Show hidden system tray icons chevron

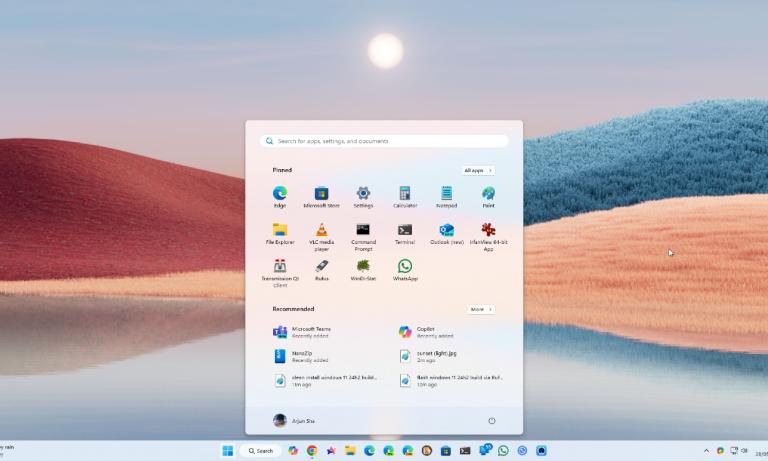[x=706, y=451]
